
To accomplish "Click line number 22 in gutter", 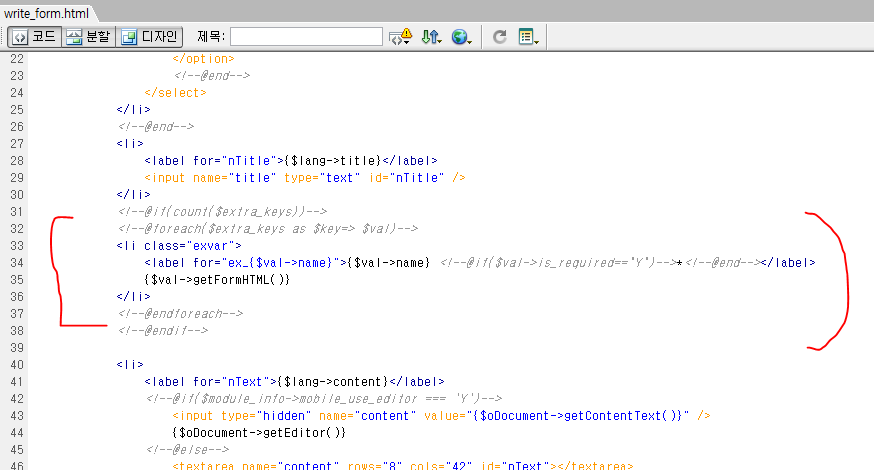I will 17,59.
